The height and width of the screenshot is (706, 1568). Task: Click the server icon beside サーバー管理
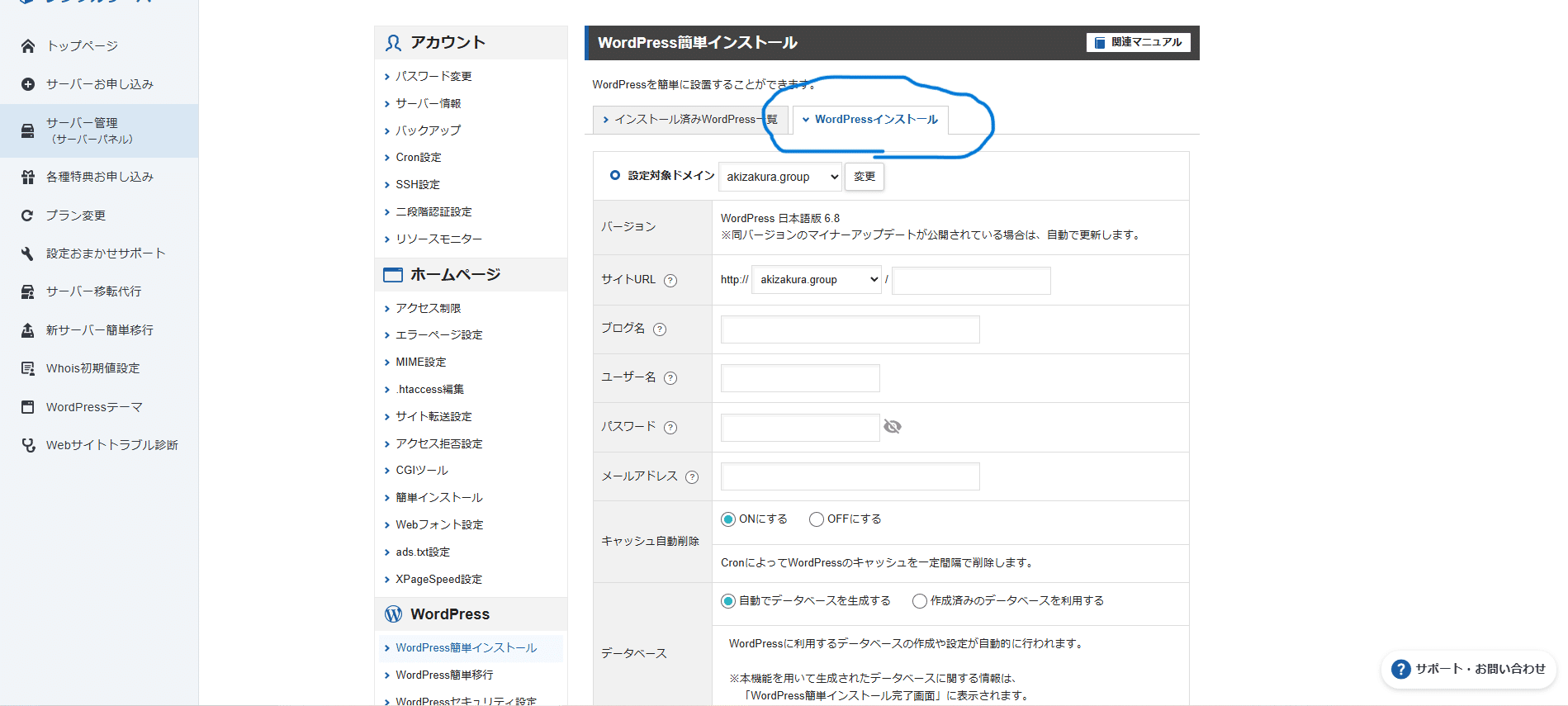point(28,130)
